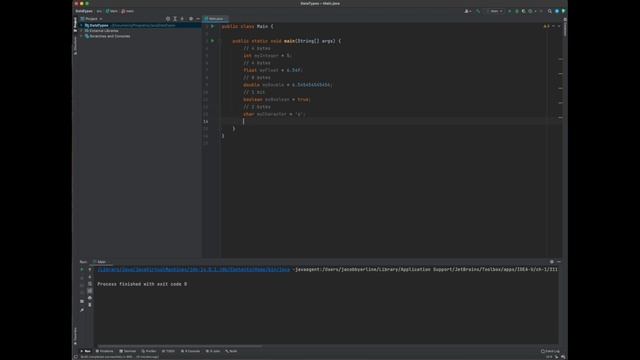
Task: Click locate target icon in Project panel
Action: click(168, 19)
